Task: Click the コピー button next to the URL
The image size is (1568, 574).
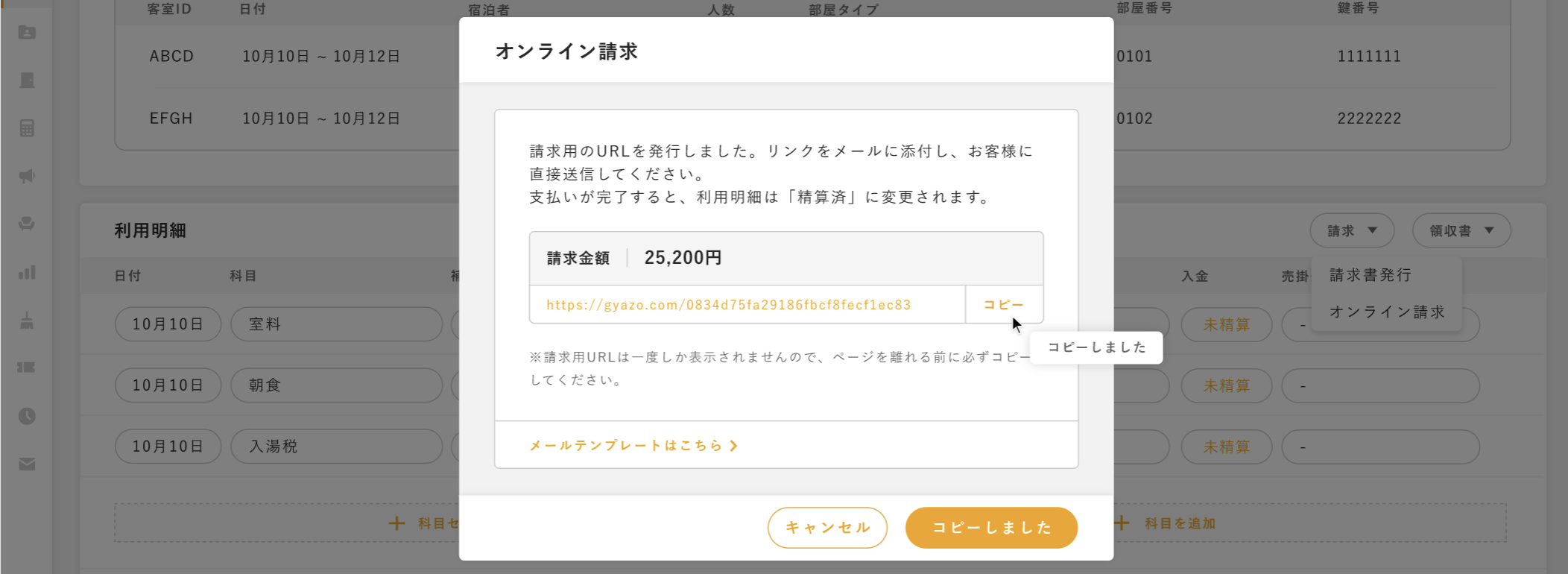Action: [1004, 305]
